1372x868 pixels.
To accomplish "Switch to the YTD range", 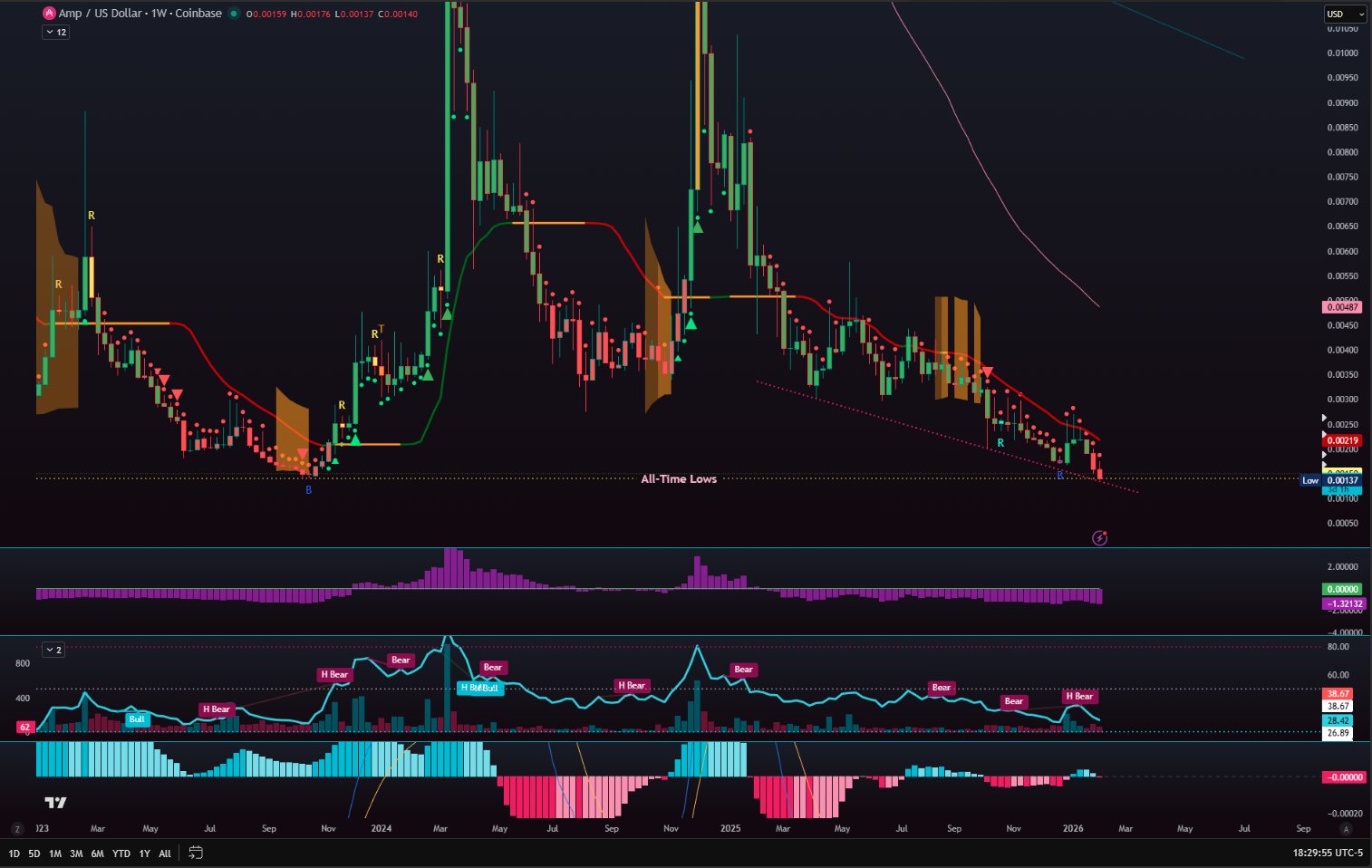I will 121,854.
